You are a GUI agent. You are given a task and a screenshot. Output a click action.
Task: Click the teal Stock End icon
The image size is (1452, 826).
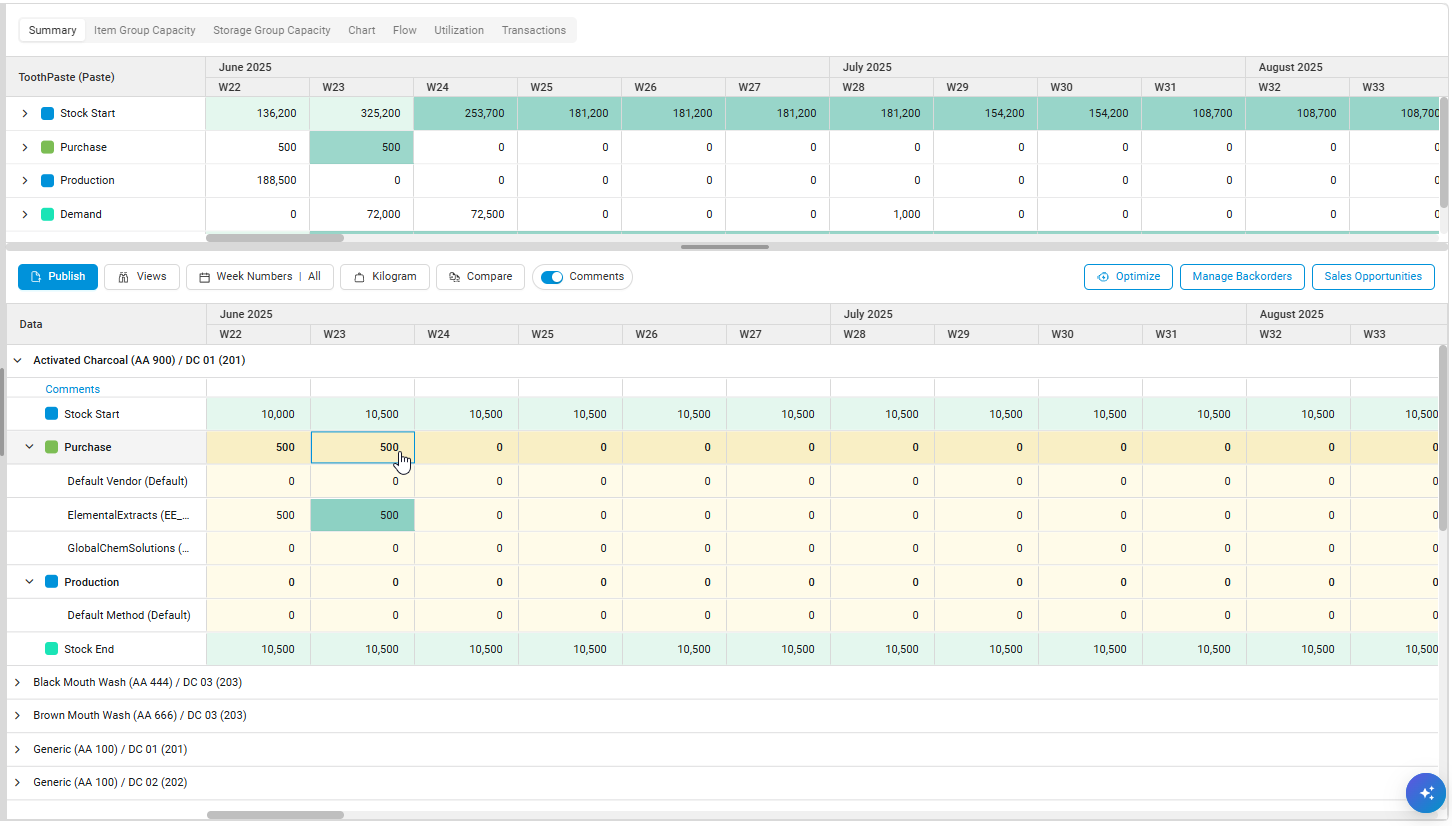click(52, 648)
